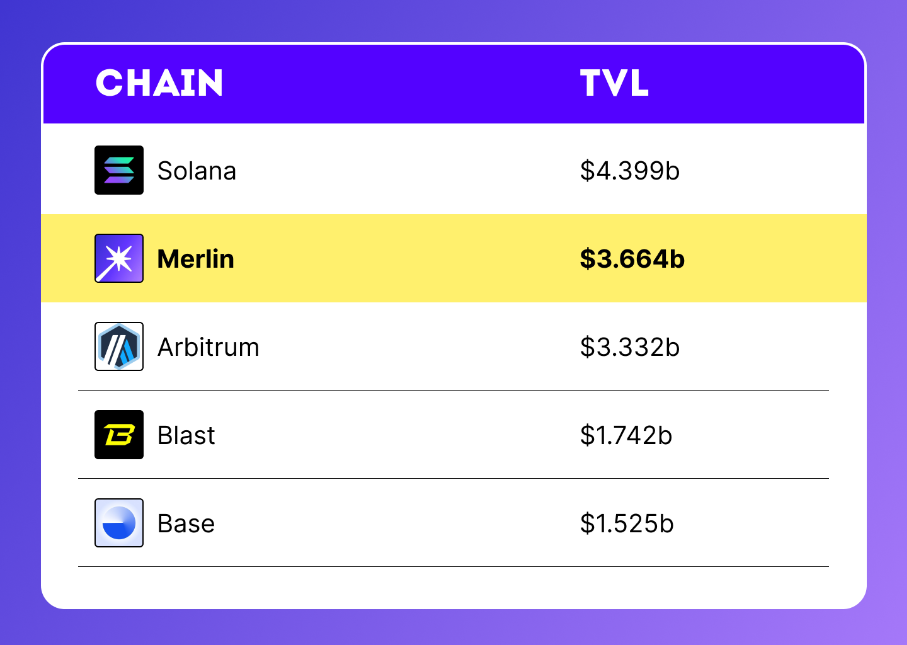Select the CHAIN column header
This screenshot has width=907, height=645.
click(159, 84)
